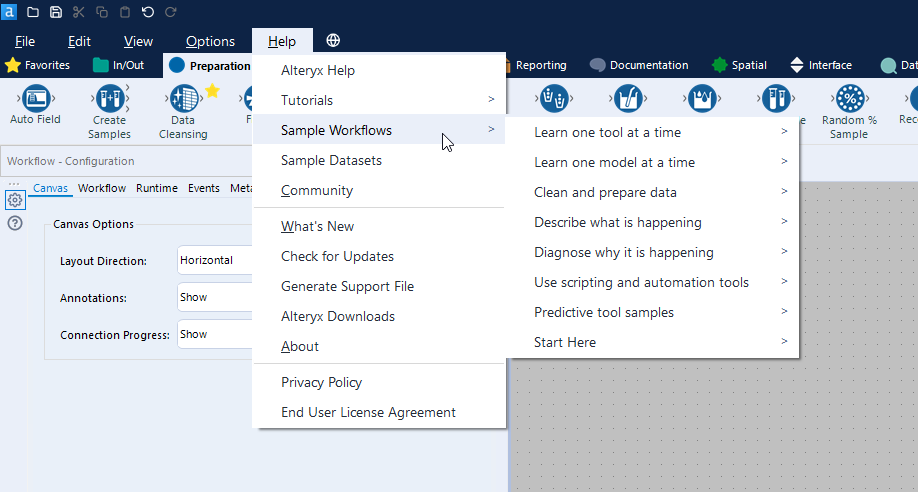Open the Layout Direction dropdown
This screenshot has height=492, width=918.
click(x=214, y=260)
